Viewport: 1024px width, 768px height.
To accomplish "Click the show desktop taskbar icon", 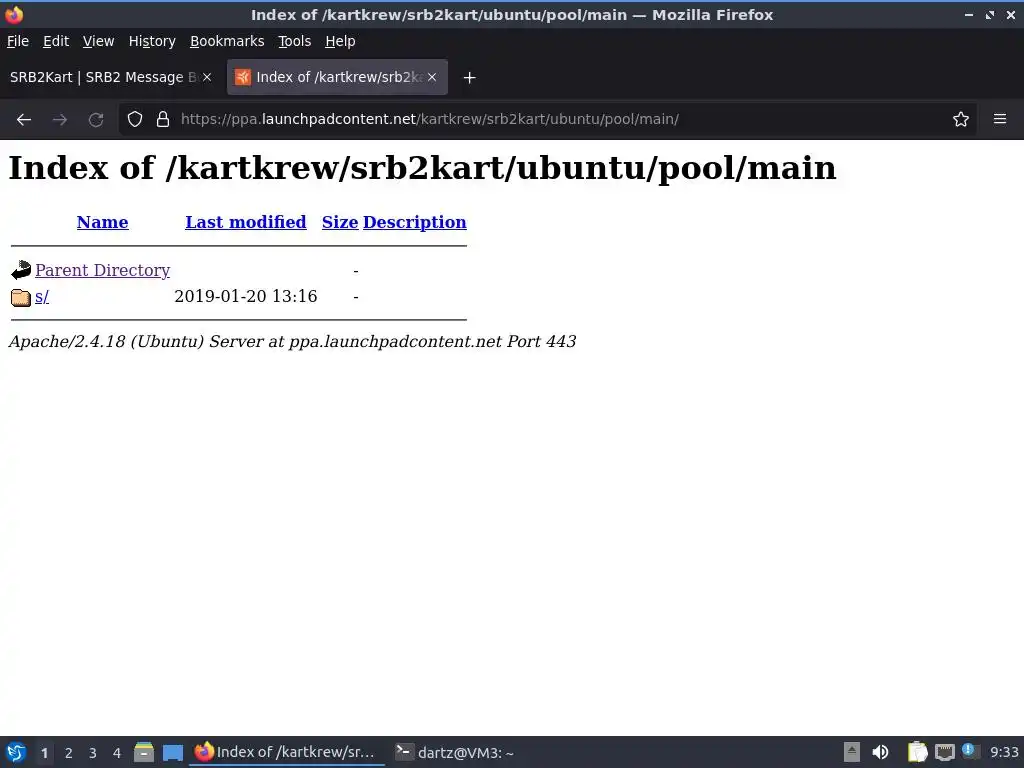I will [x=172, y=752].
